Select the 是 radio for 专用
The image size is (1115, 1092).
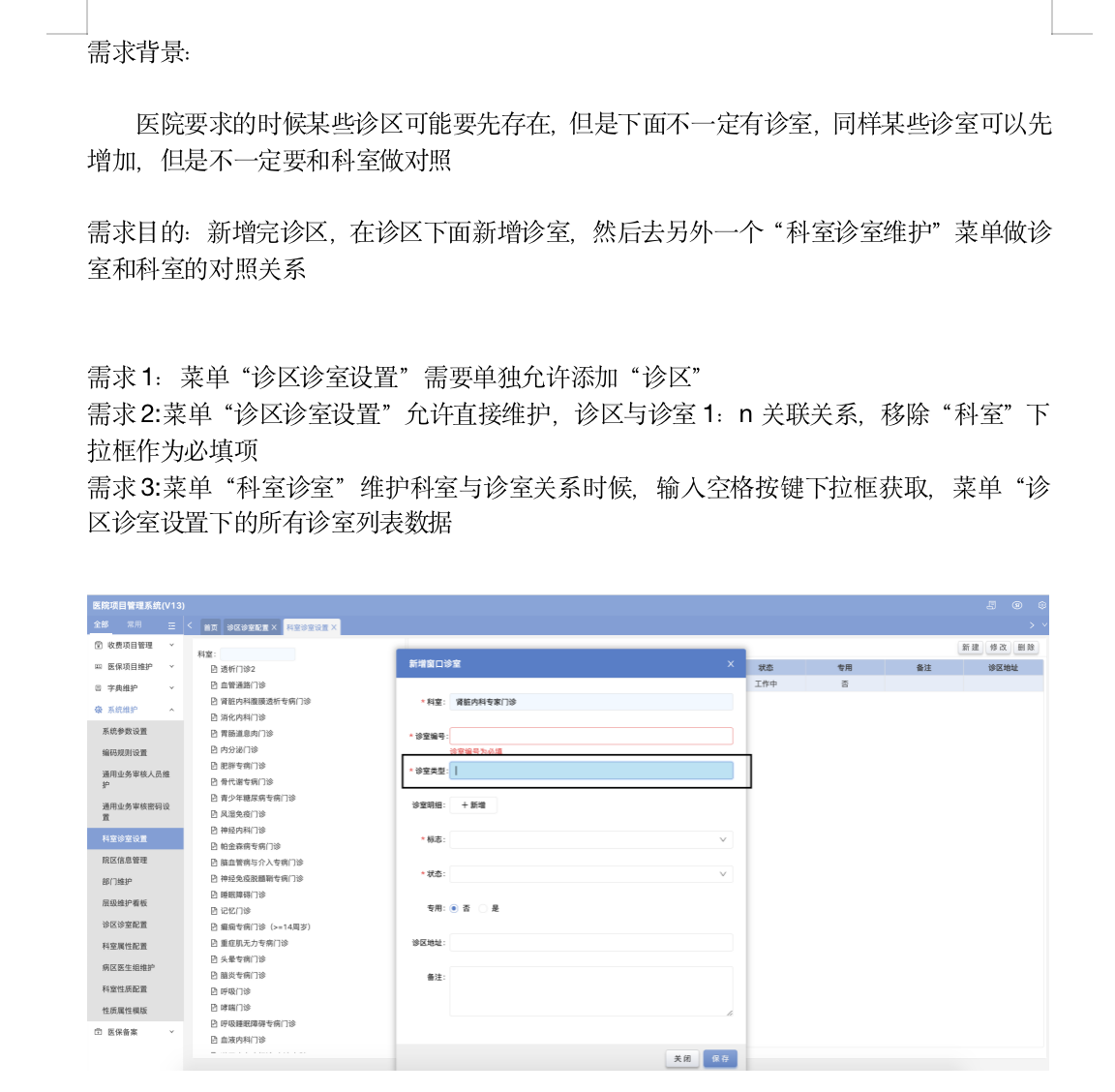coord(483,908)
